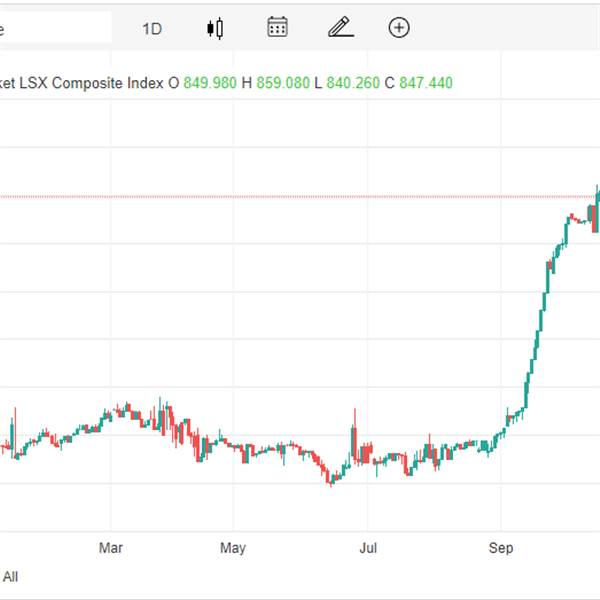Click the close value 847.440
The image size is (600, 600).
(x=426, y=83)
